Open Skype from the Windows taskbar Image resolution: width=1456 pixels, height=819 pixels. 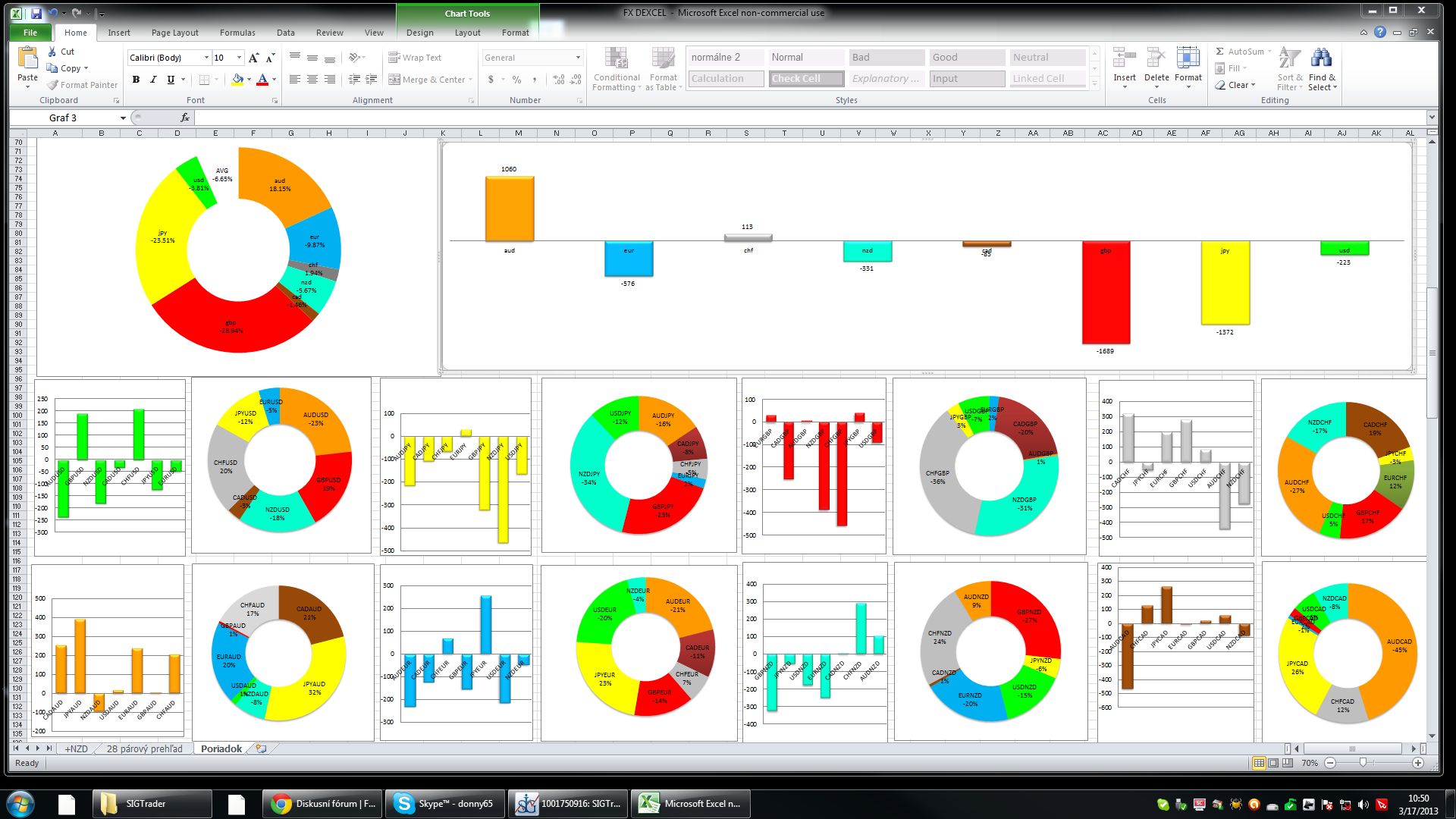coord(445,804)
